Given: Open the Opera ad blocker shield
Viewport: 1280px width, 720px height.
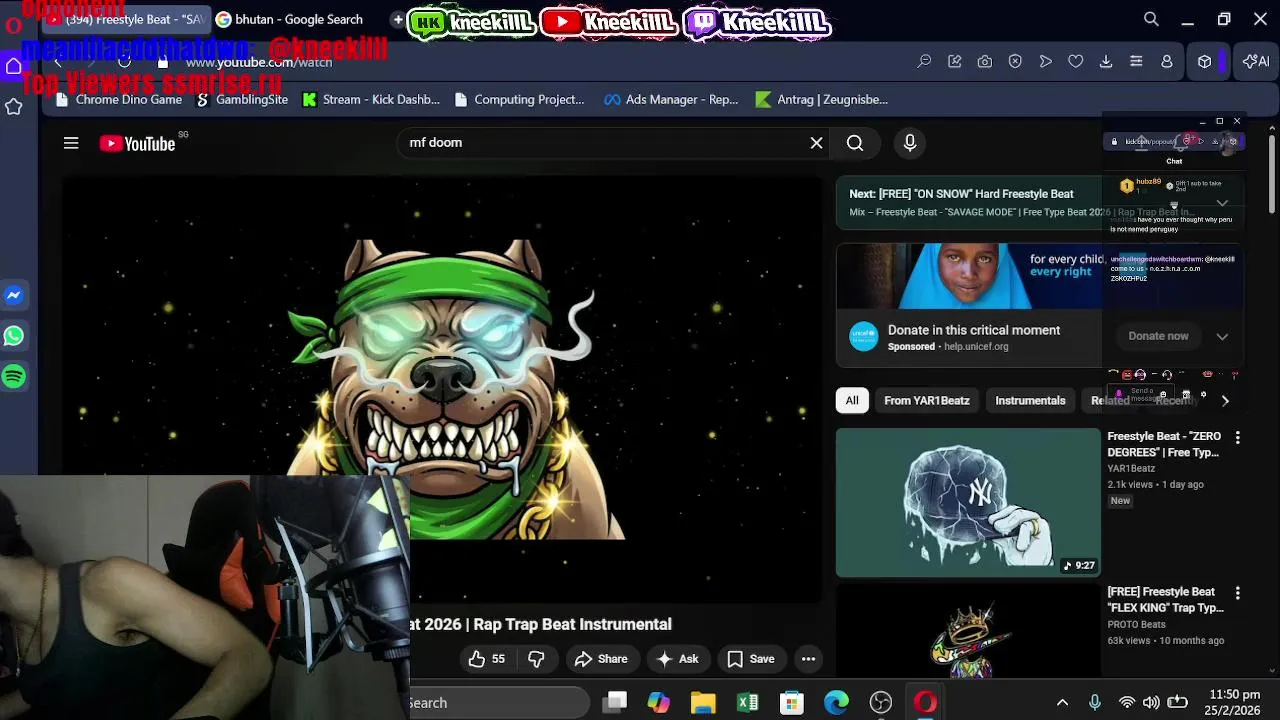Looking at the screenshot, I should pyautogui.click(x=1015, y=62).
